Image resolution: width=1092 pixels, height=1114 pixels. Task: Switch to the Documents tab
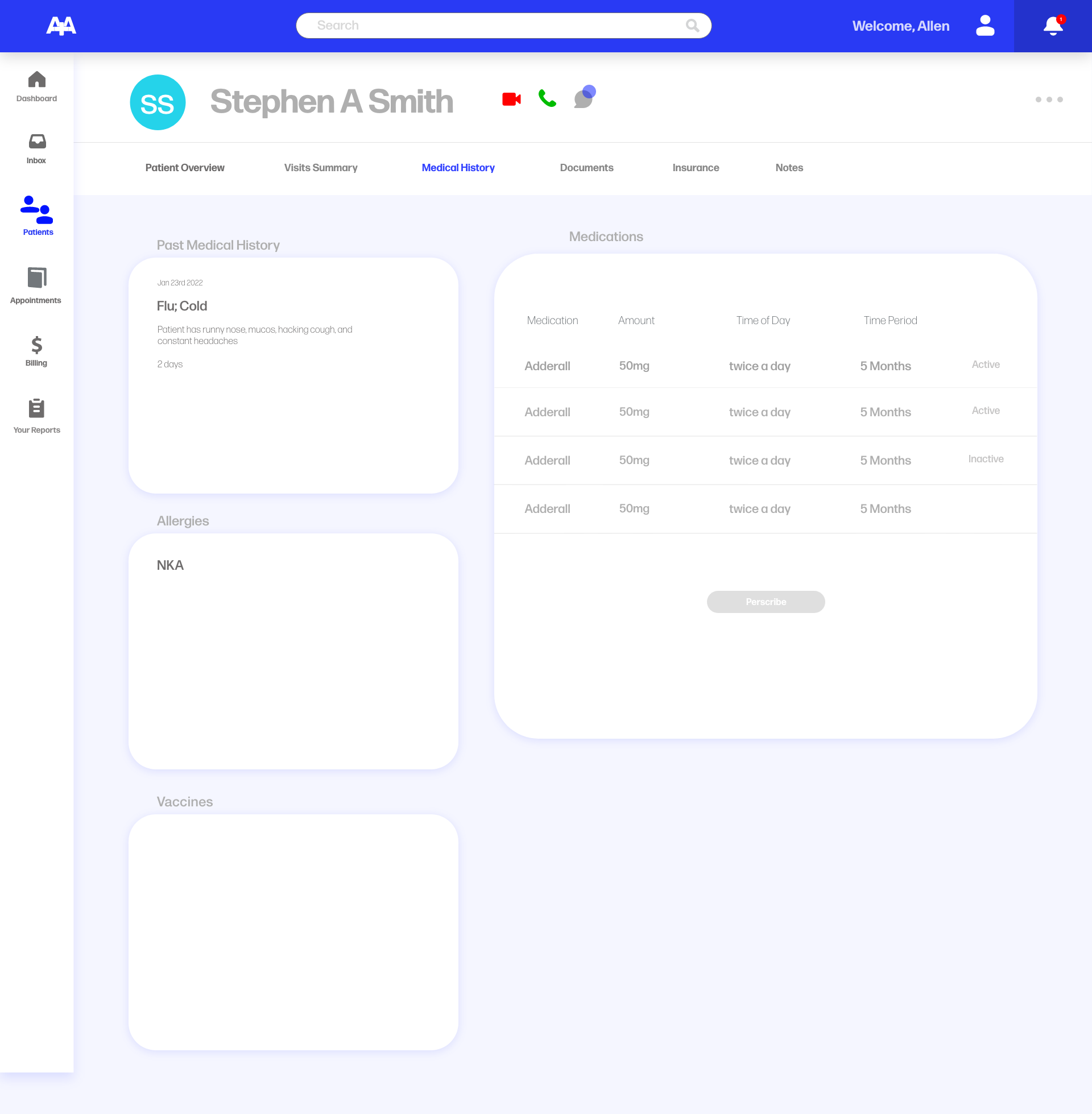[586, 168]
